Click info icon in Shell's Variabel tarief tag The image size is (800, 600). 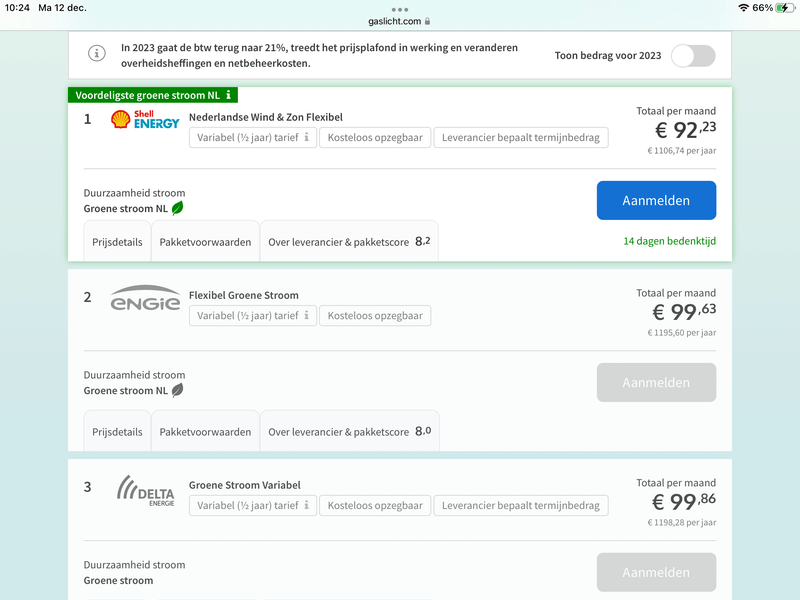coord(306,137)
